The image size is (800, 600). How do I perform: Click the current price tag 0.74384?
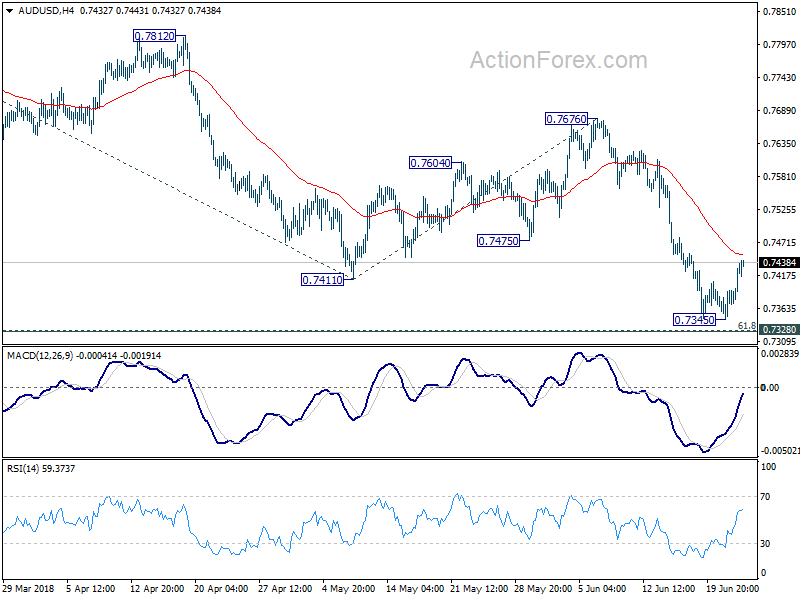tap(779, 263)
